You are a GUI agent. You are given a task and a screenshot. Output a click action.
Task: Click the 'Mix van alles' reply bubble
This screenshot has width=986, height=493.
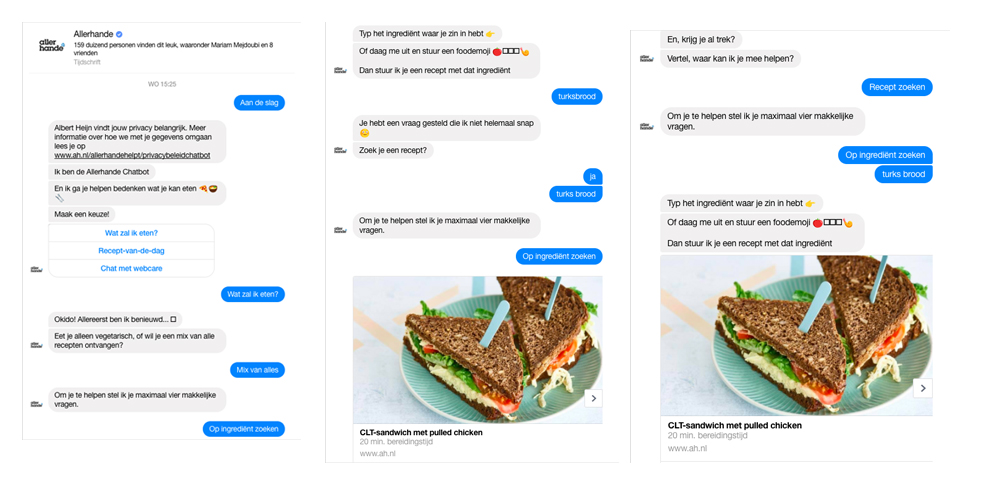257,370
